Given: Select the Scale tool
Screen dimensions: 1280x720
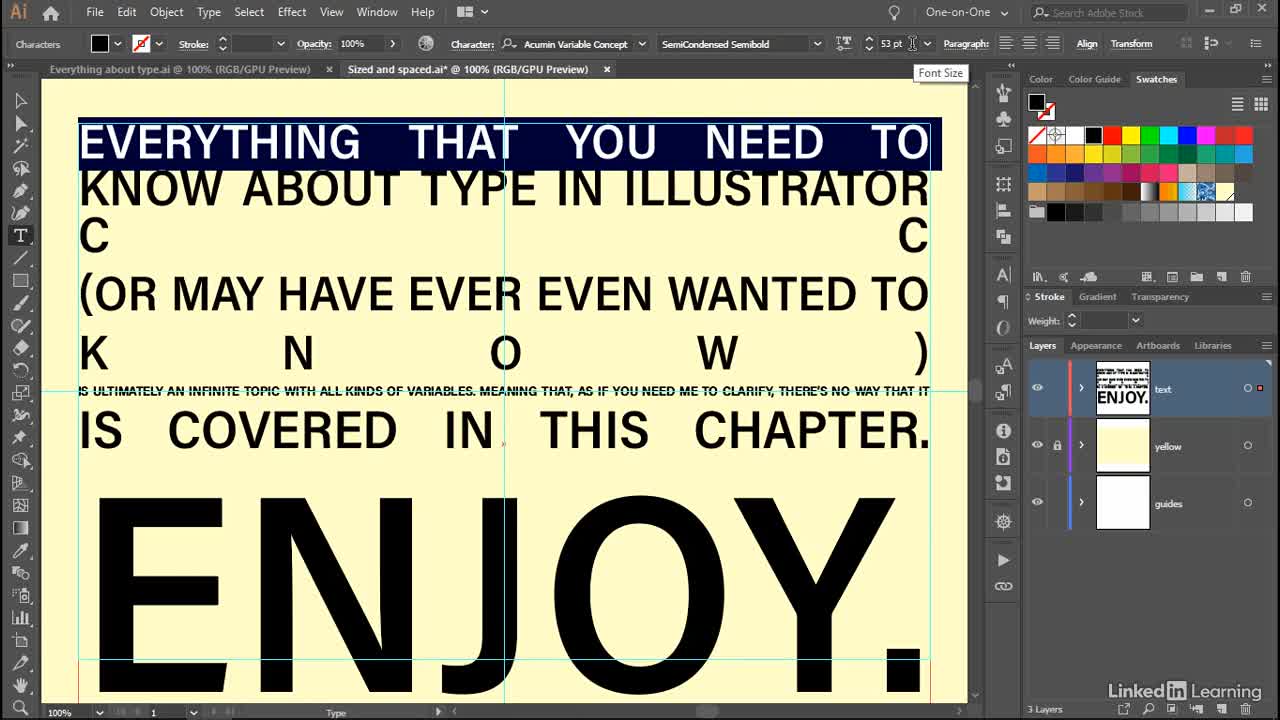Looking at the screenshot, I should coord(20,393).
